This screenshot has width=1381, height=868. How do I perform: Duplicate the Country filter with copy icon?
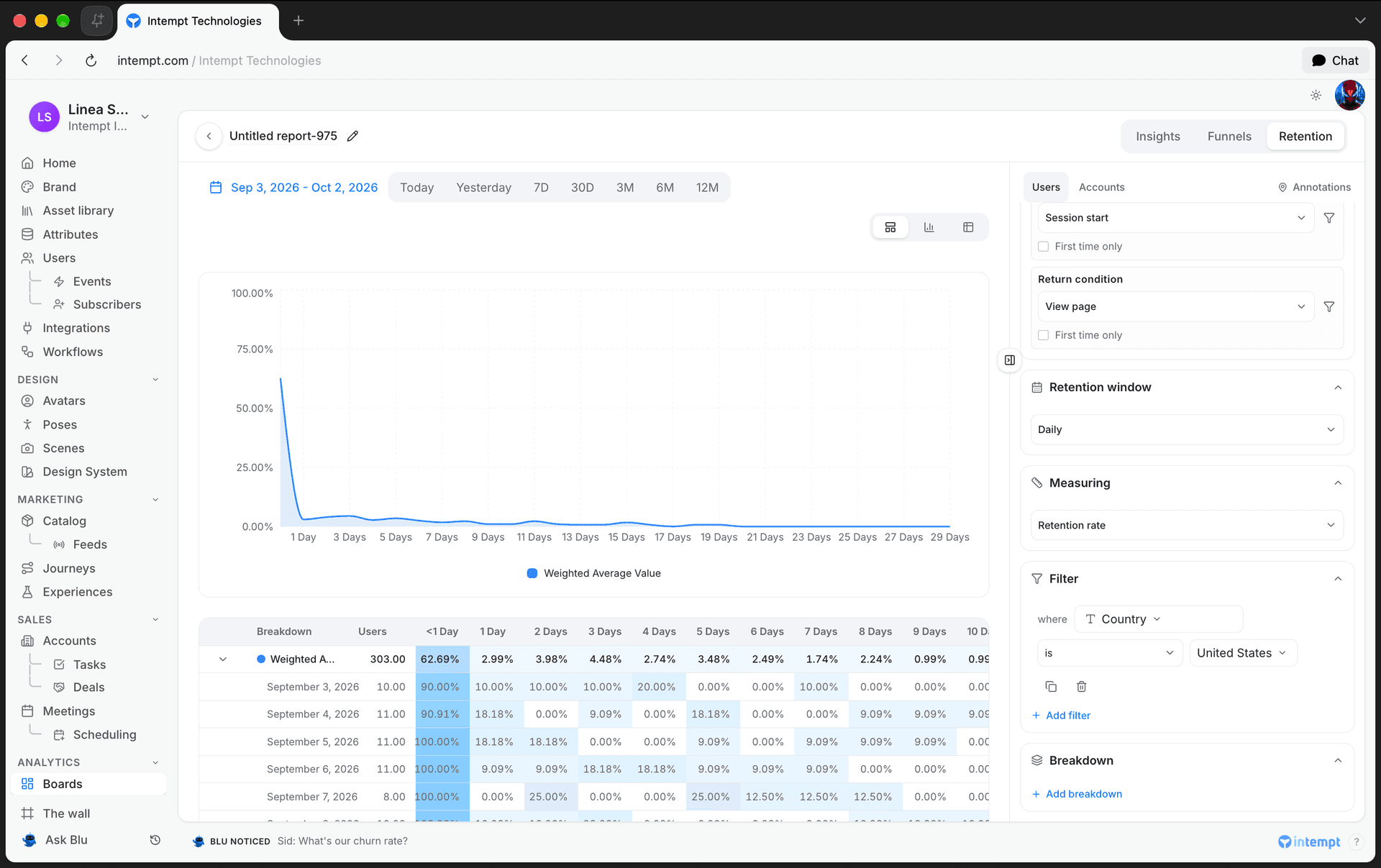point(1051,687)
